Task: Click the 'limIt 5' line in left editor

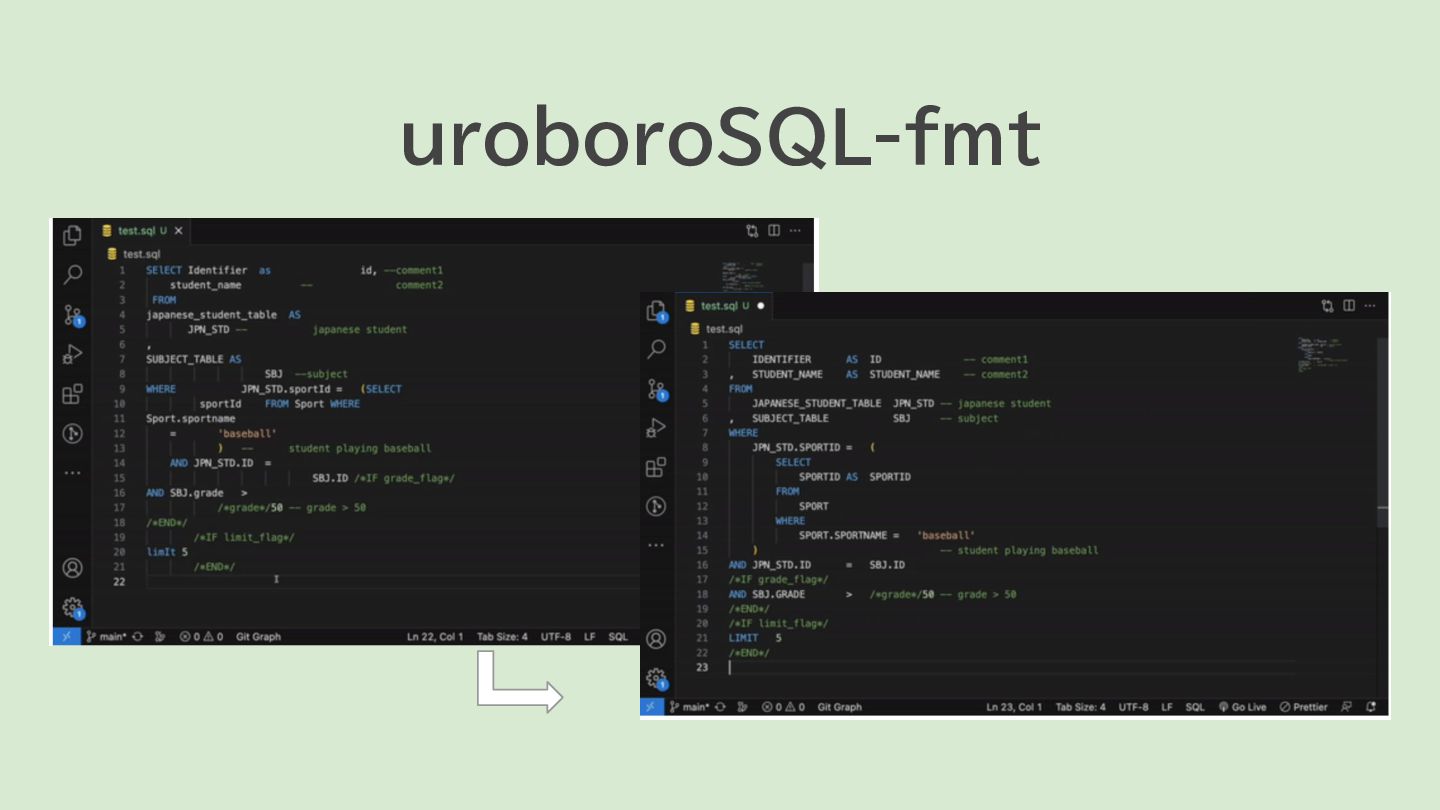Action: [x=167, y=552]
